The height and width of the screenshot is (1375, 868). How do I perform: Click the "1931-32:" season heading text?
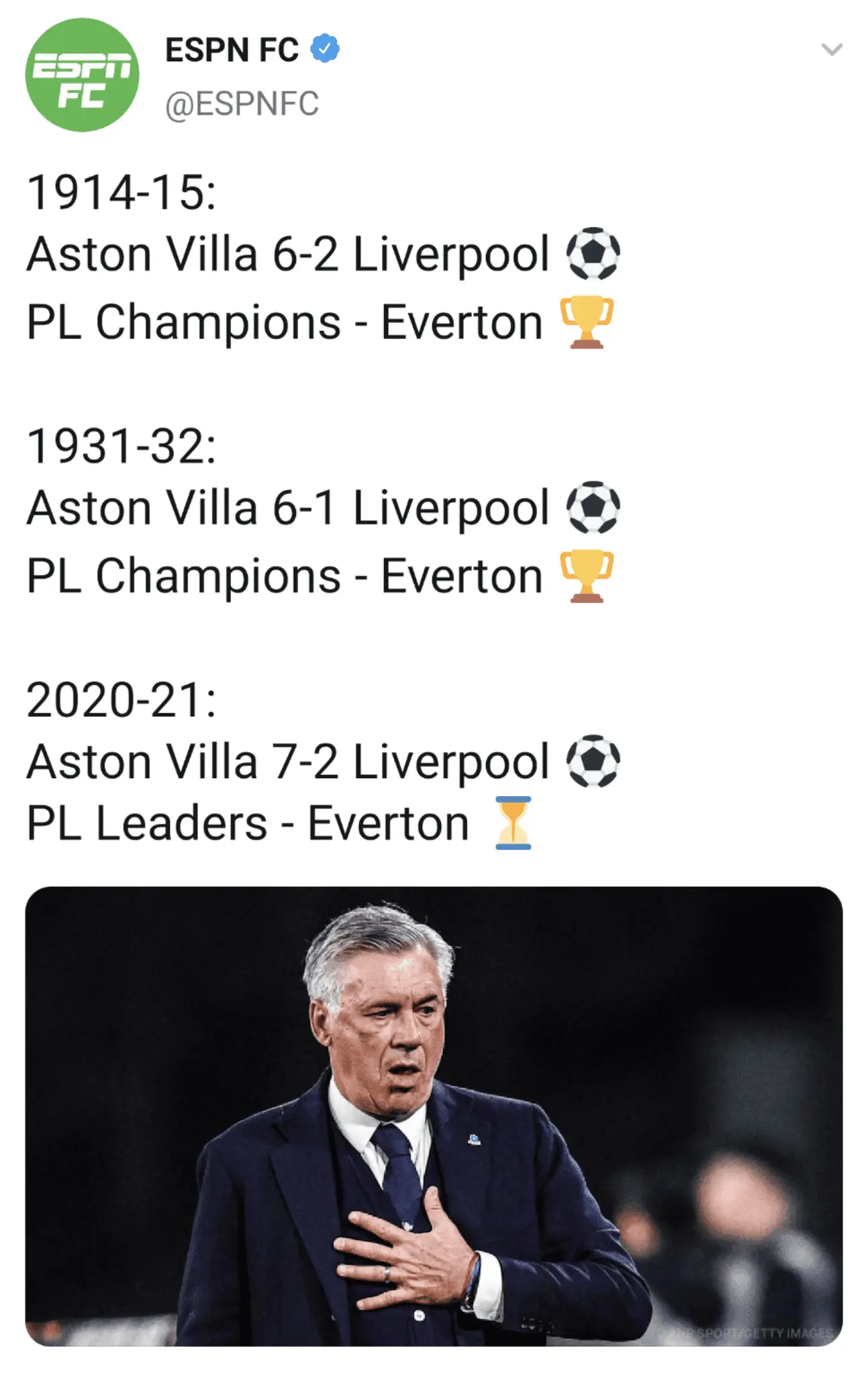point(122,446)
